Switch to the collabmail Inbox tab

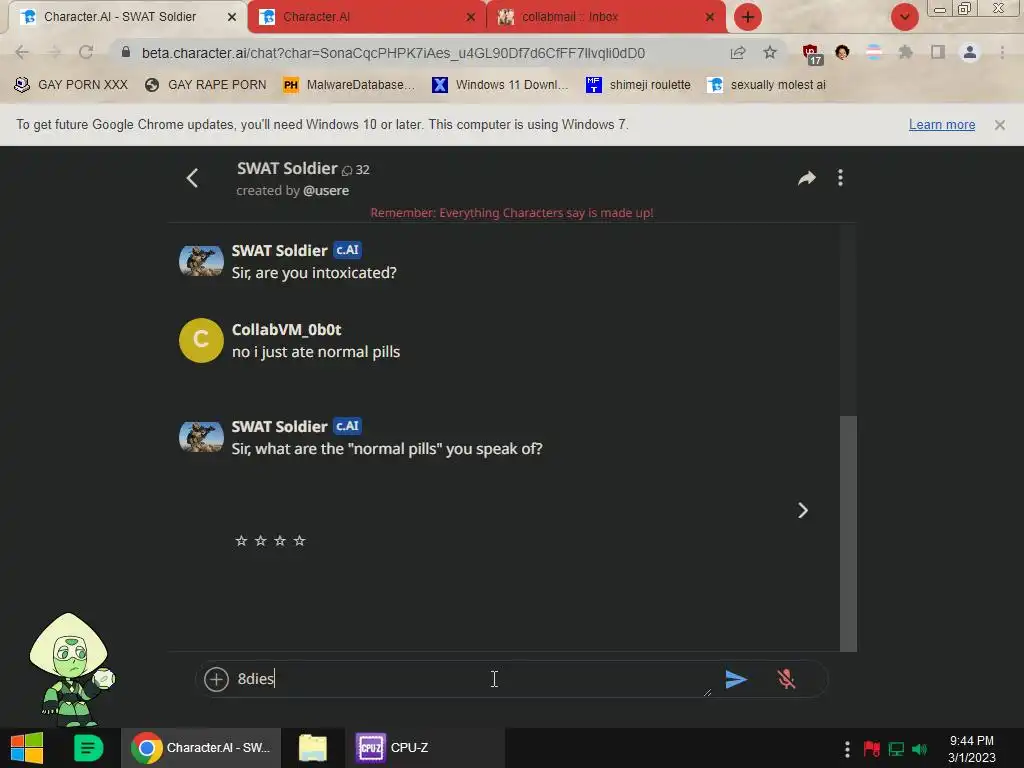click(604, 17)
